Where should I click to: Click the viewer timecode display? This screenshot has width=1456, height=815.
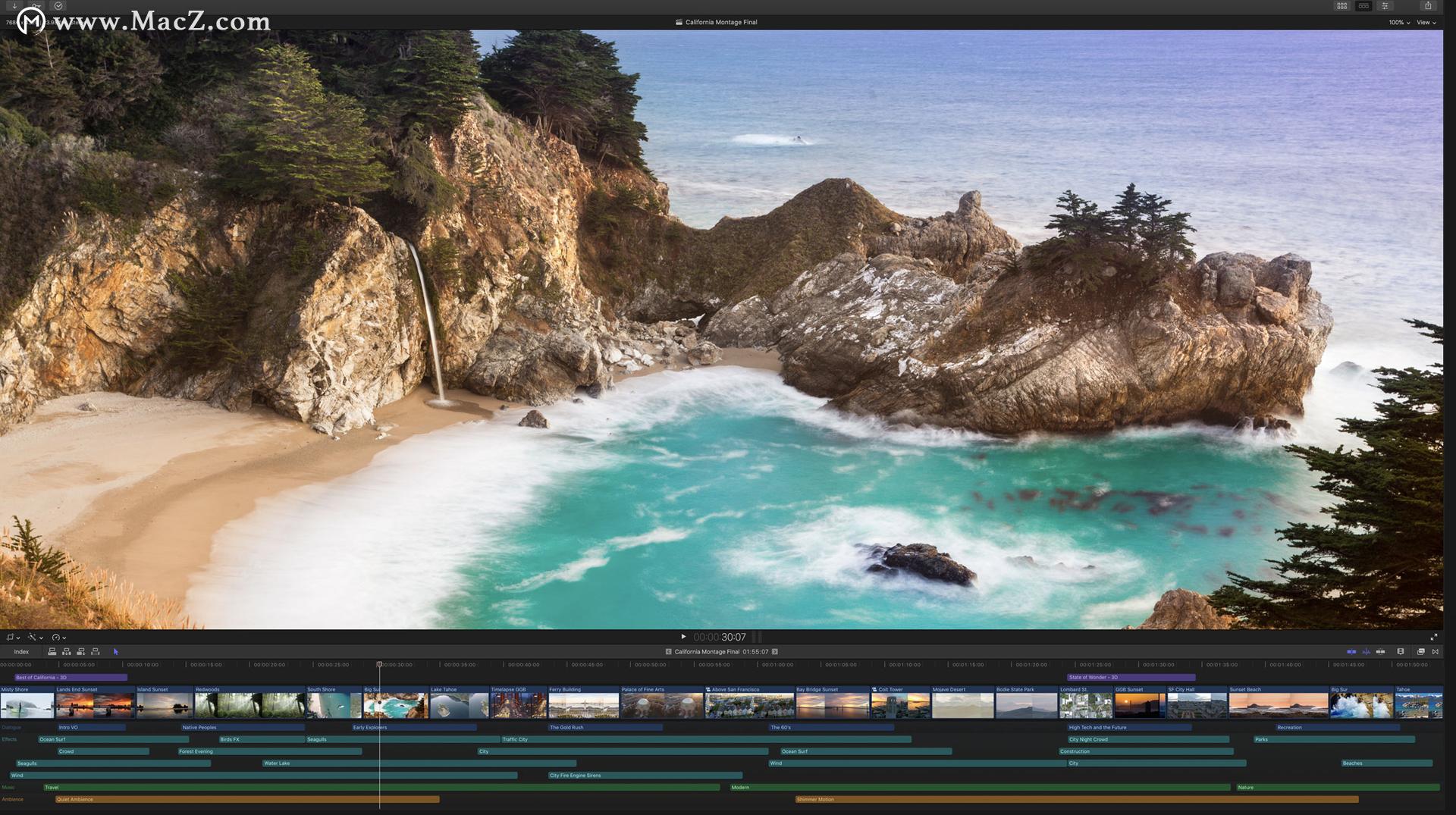(720, 638)
